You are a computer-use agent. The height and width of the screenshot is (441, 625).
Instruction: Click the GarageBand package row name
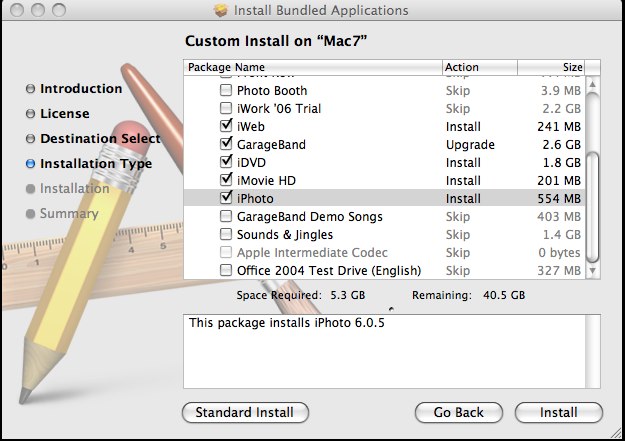click(271, 144)
